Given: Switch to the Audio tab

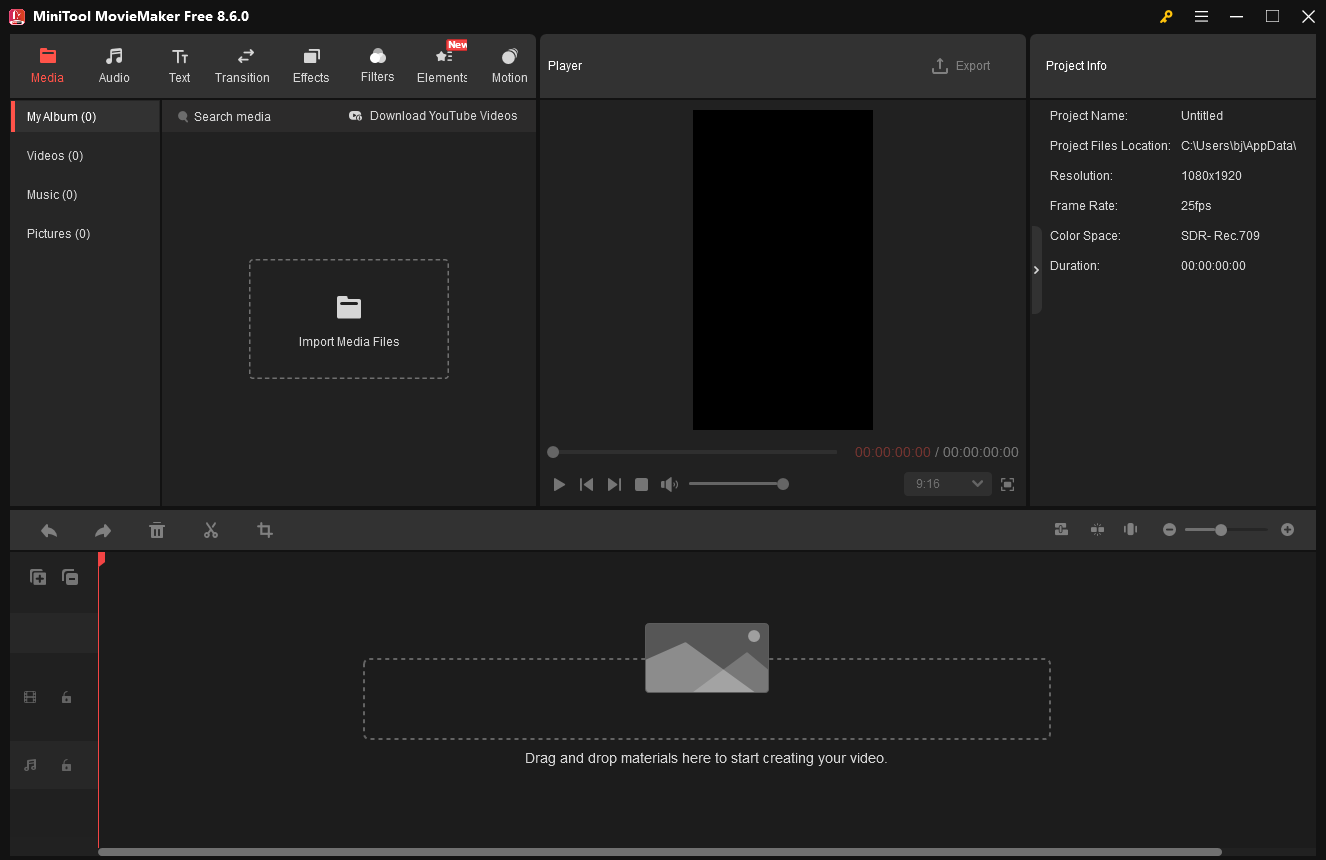Looking at the screenshot, I should tap(113, 66).
